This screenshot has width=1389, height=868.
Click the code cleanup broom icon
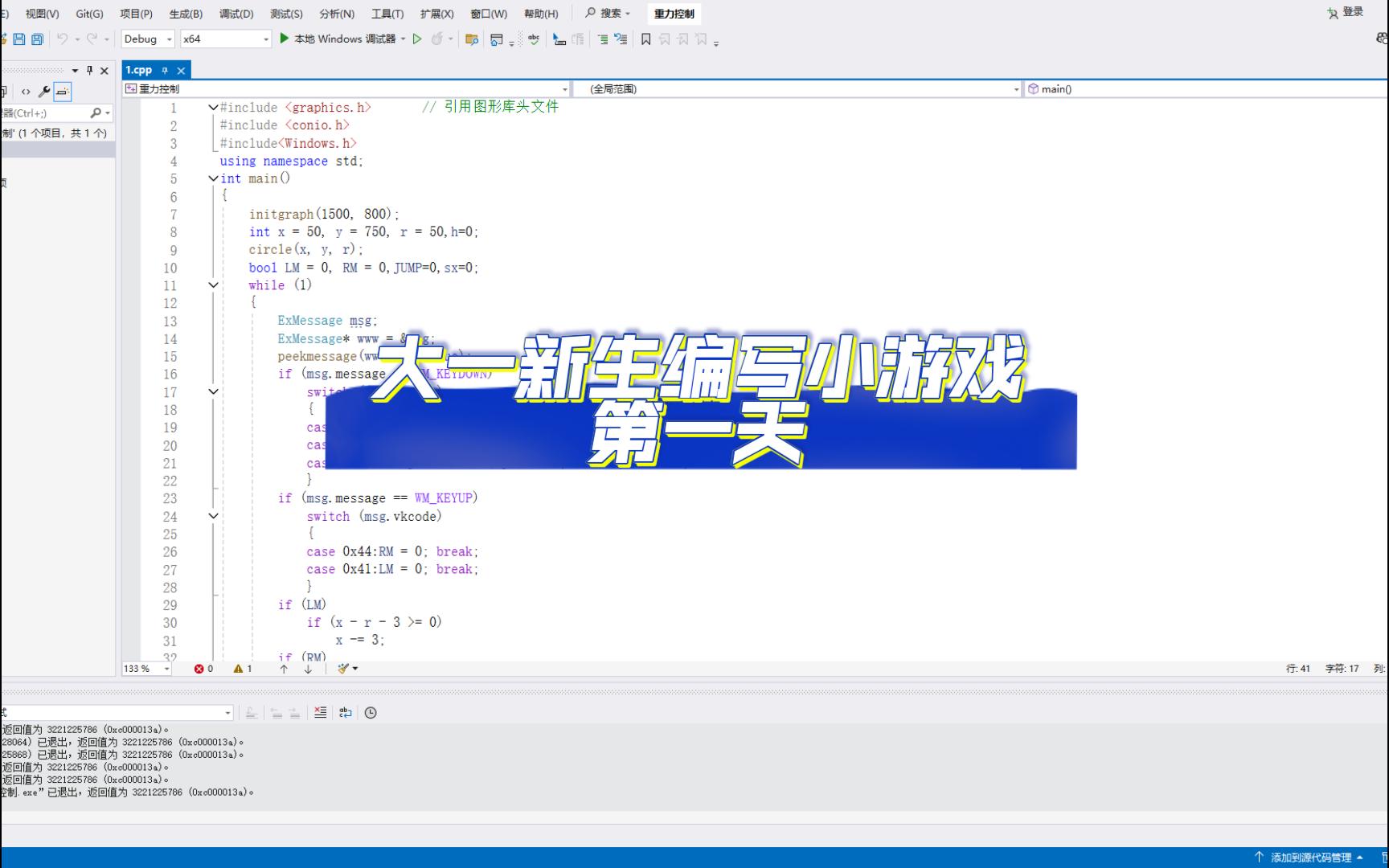pyautogui.click(x=344, y=669)
